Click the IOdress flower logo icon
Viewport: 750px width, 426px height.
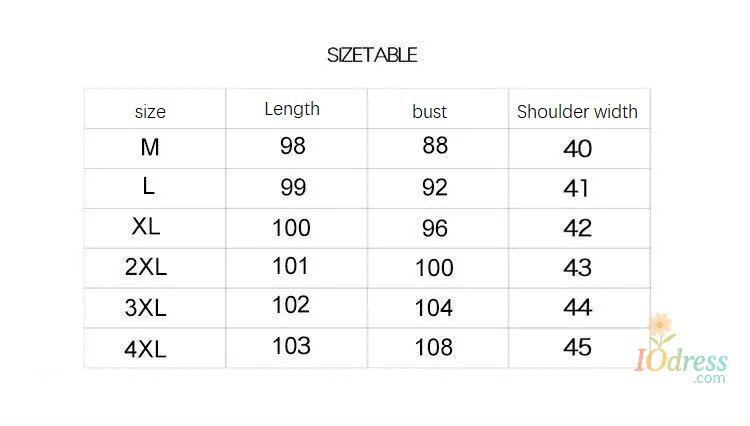pyautogui.click(x=659, y=326)
